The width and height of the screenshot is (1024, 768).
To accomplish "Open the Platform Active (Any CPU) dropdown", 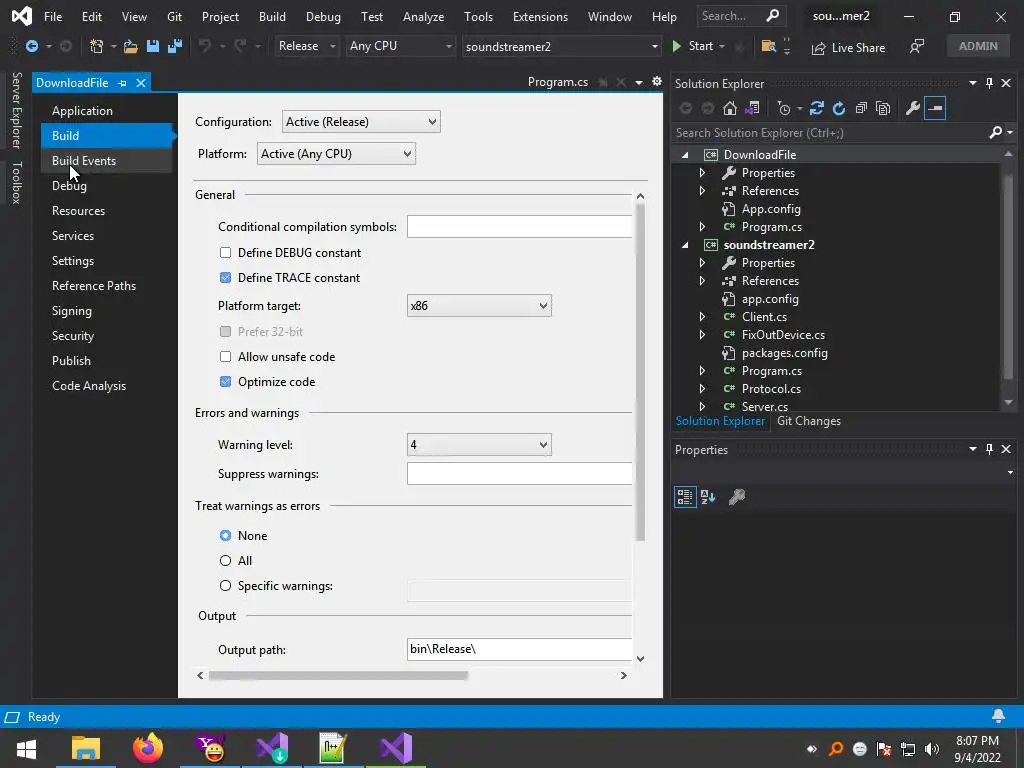I will pyautogui.click(x=336, y=153).
